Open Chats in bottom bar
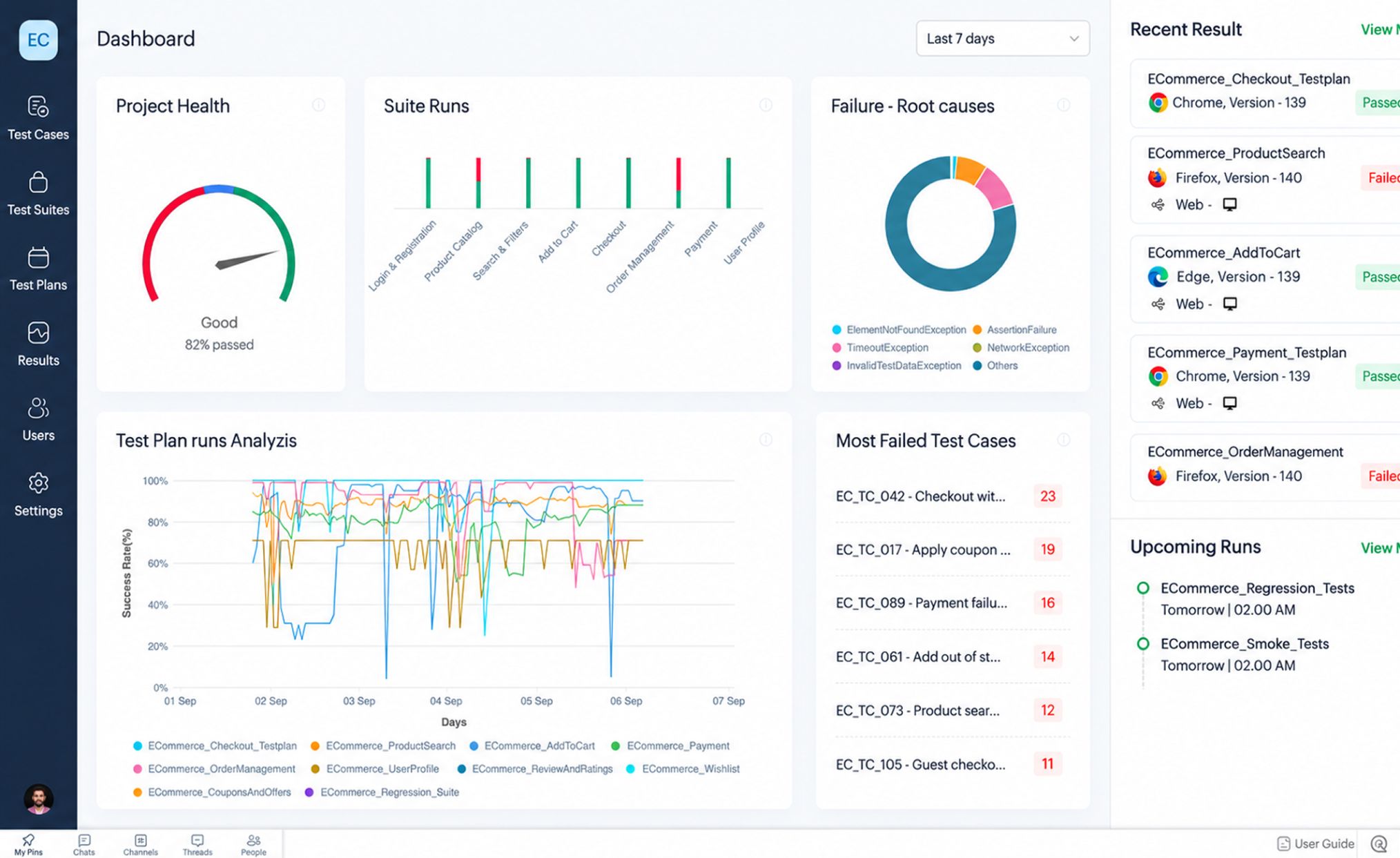 pos(84,844)
